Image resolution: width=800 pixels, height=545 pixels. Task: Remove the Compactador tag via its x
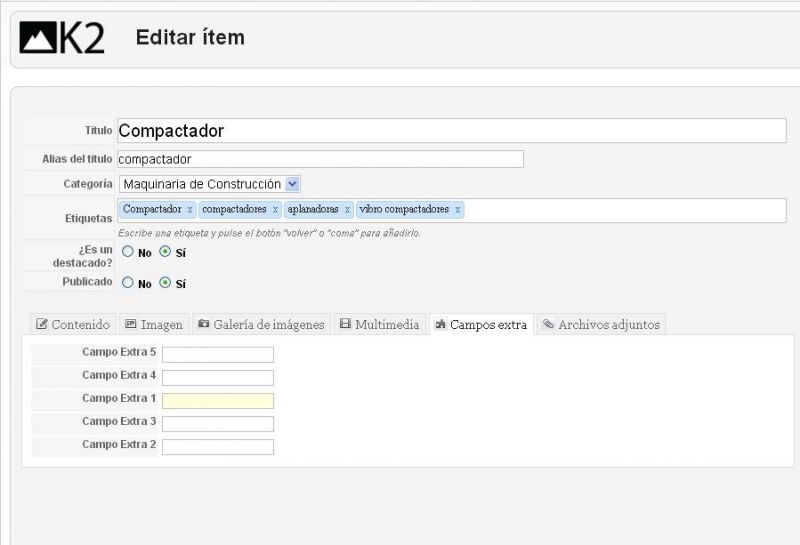tap(190, 210)
